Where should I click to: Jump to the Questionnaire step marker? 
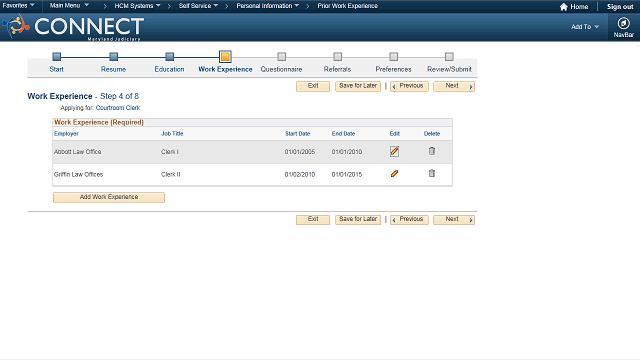pyautogui.click(x=281, y=56)
